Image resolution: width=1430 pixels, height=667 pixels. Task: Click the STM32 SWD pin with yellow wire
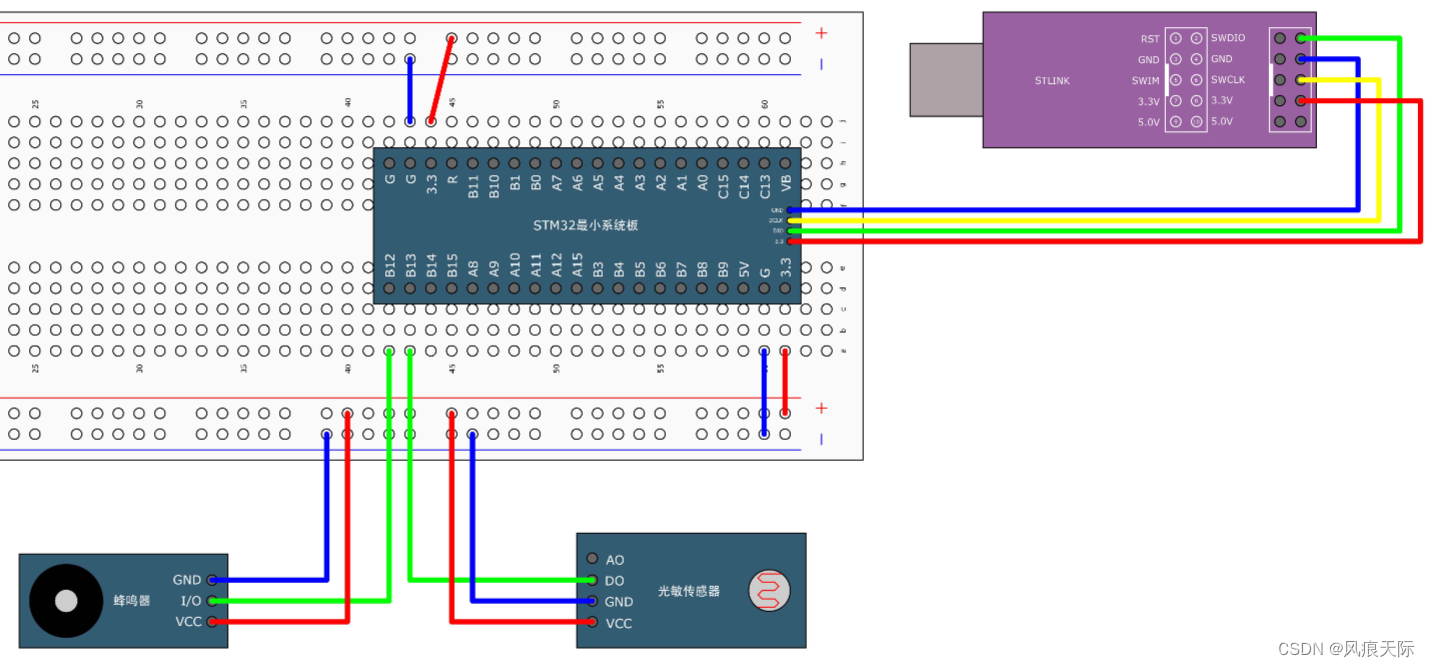[790, 220]
